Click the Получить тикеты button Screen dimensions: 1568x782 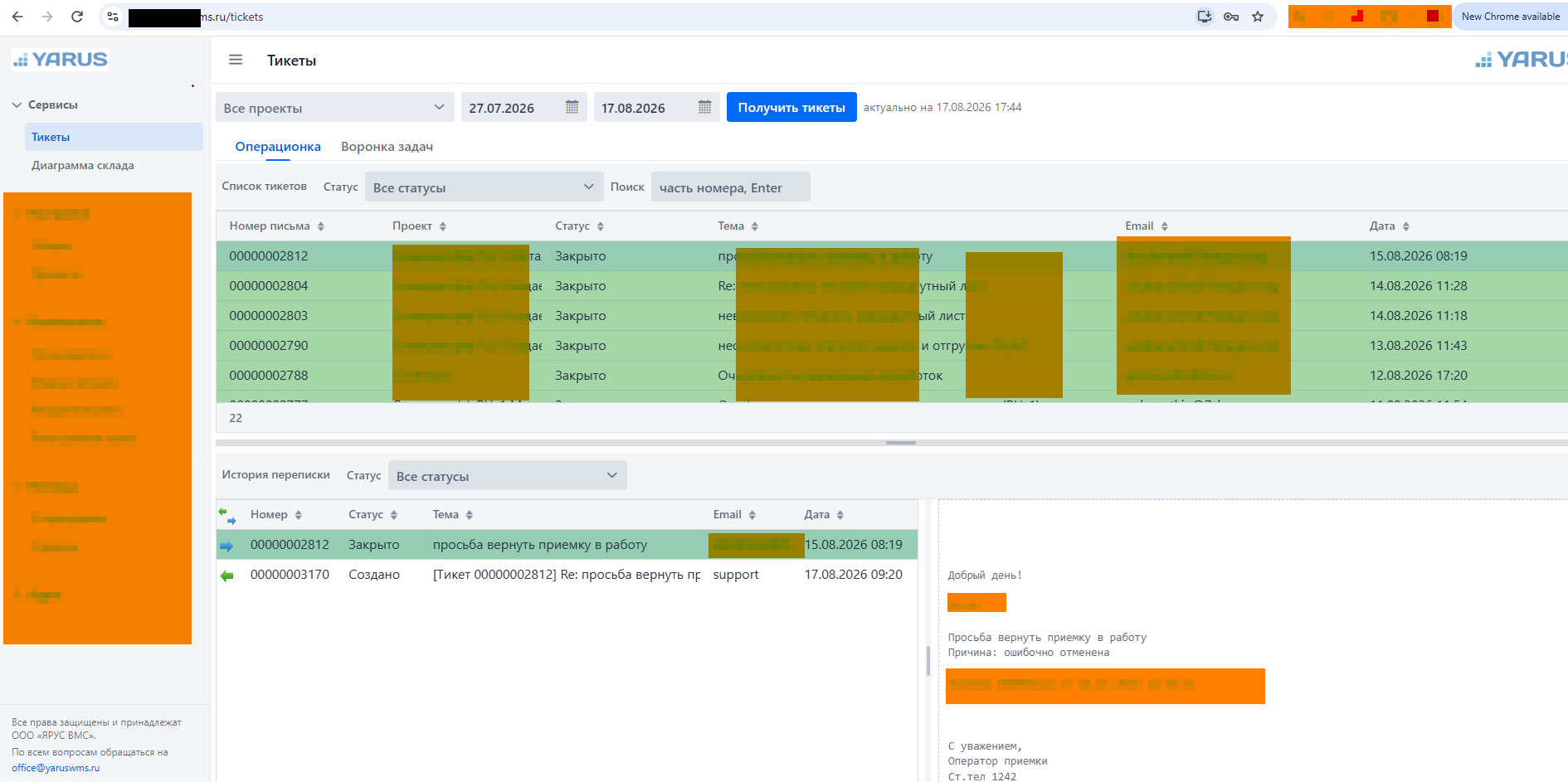point(791,107)
